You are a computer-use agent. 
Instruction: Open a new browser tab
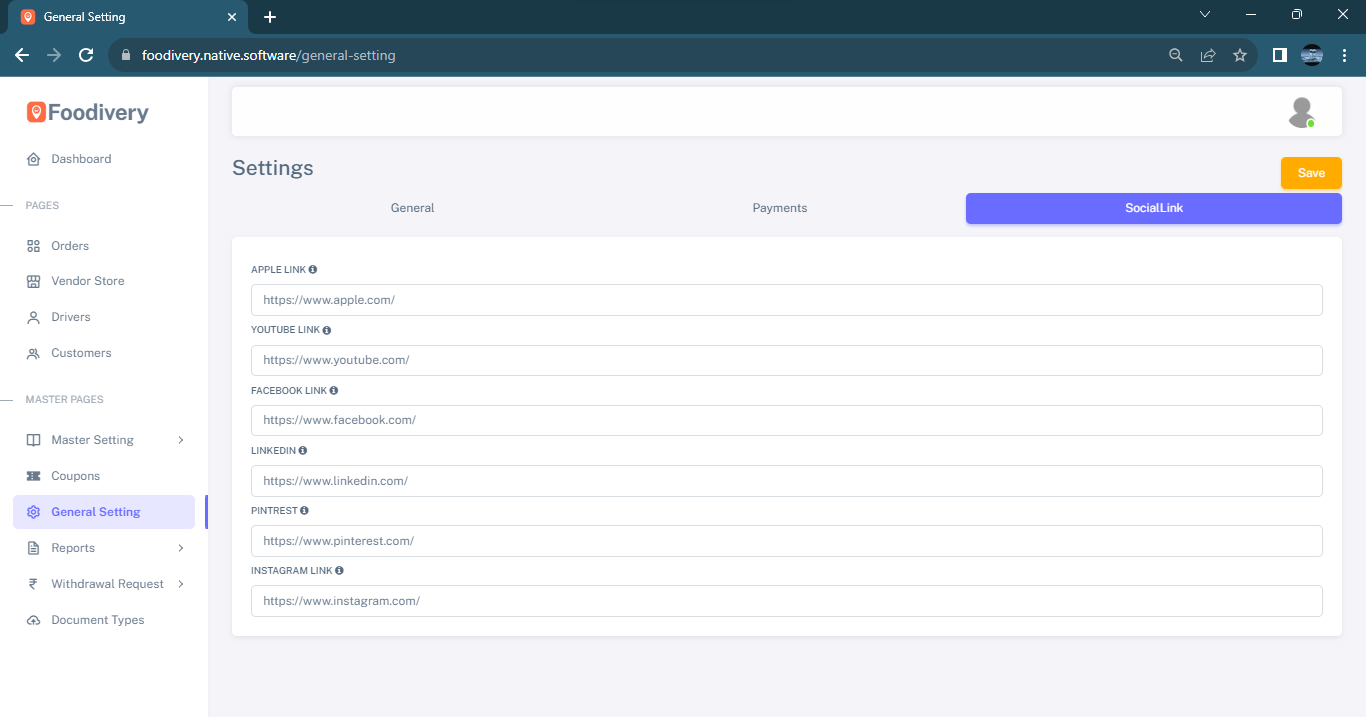(269, 17)
